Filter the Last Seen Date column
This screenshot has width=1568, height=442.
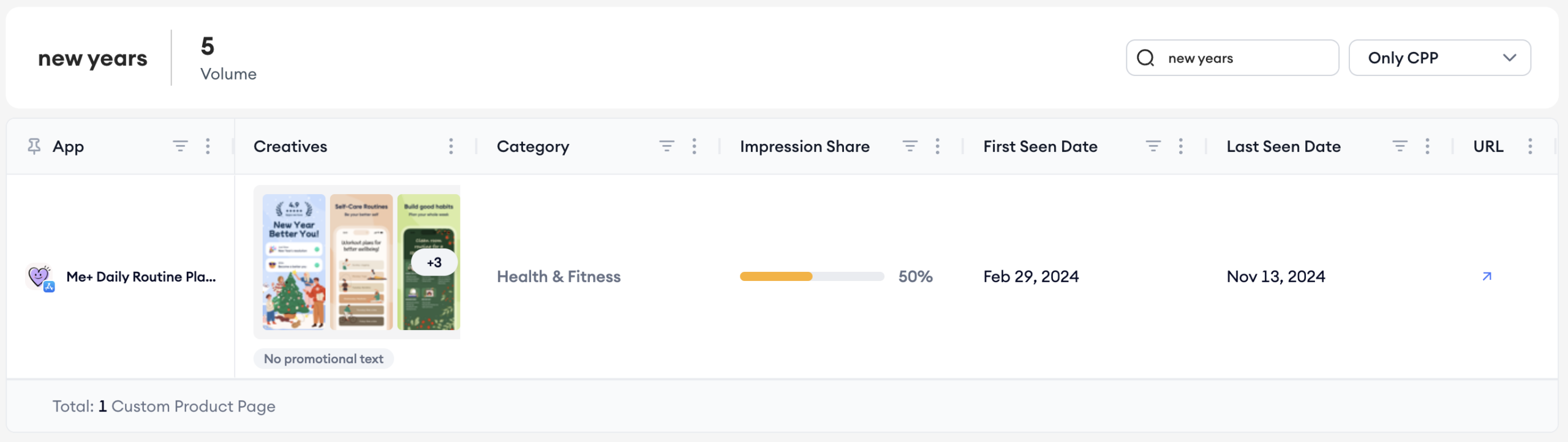(x=1400, y=146)
